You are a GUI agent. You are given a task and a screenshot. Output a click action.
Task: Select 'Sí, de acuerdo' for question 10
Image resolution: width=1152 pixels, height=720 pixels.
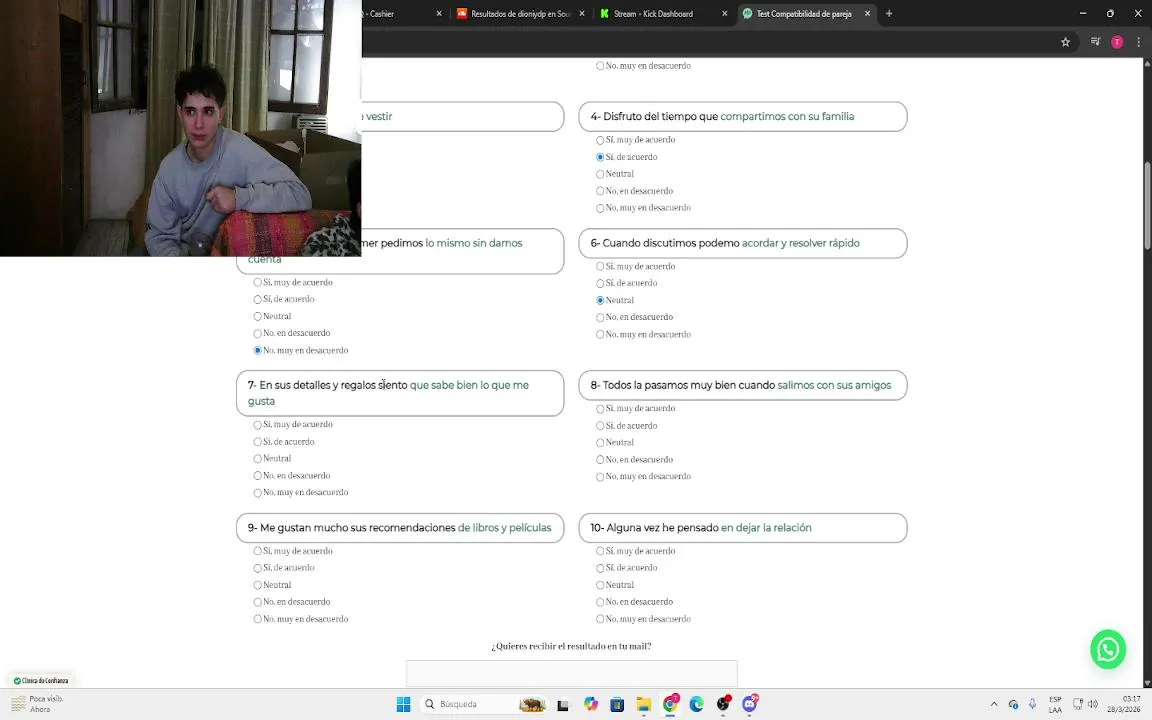click(600, 568)
